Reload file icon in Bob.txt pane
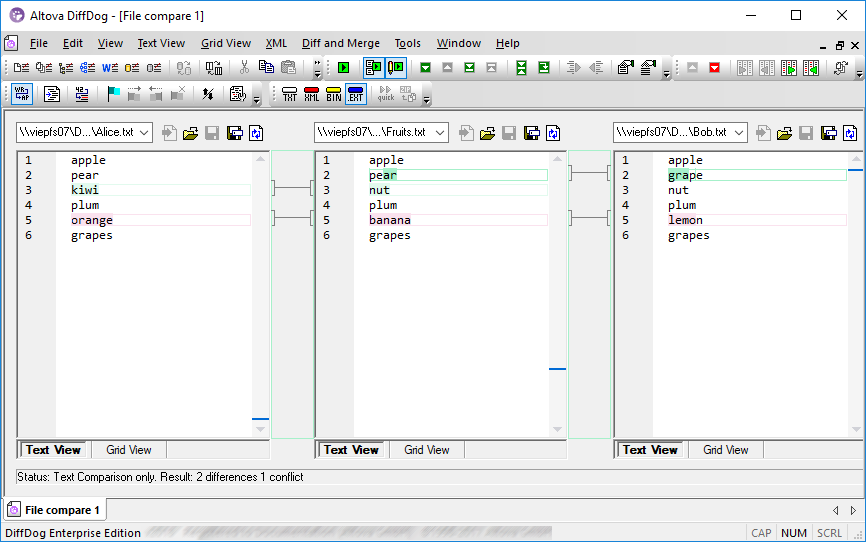 point(851,133)
